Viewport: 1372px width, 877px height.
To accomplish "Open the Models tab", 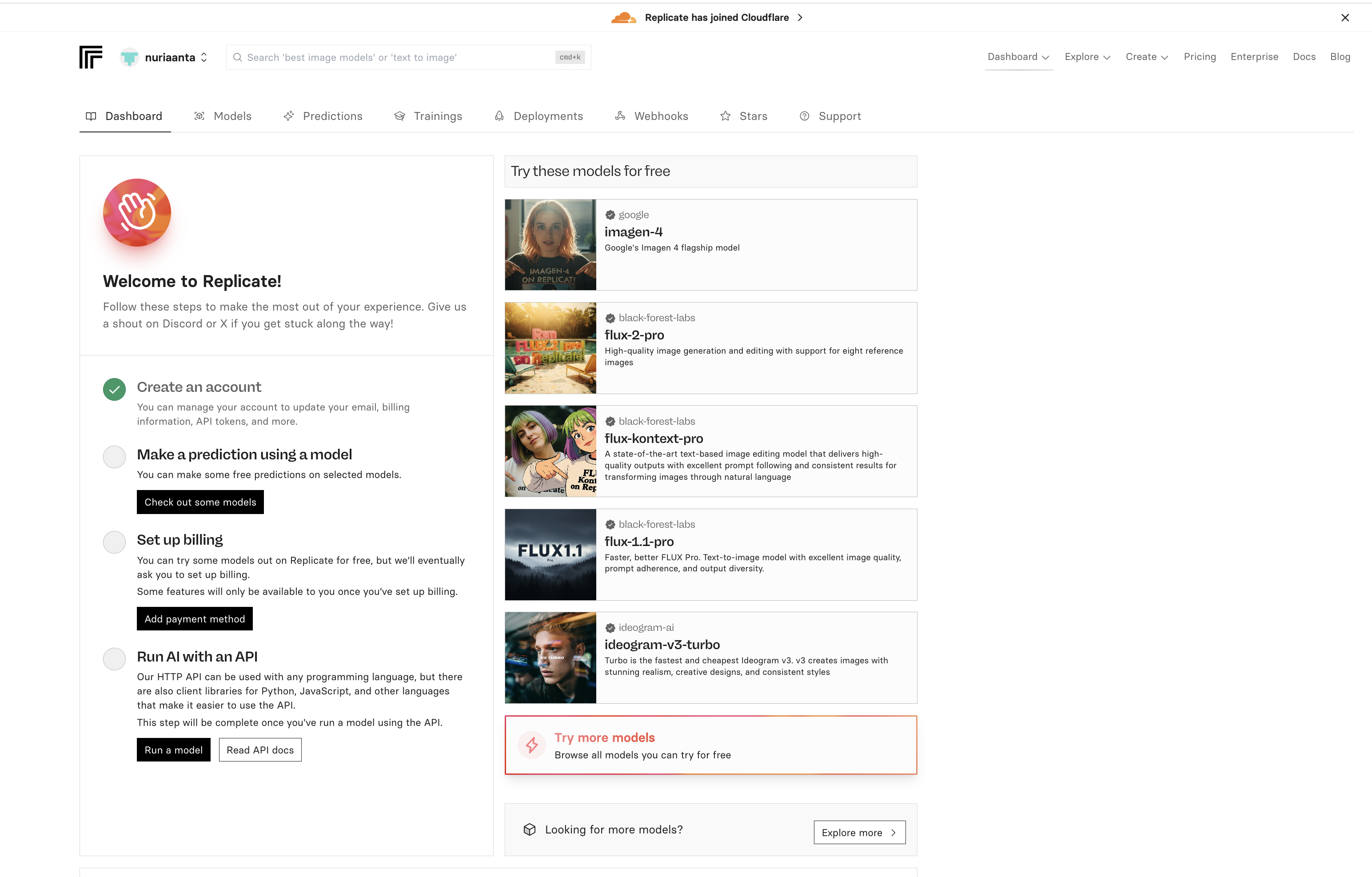I will coord(223,116).
